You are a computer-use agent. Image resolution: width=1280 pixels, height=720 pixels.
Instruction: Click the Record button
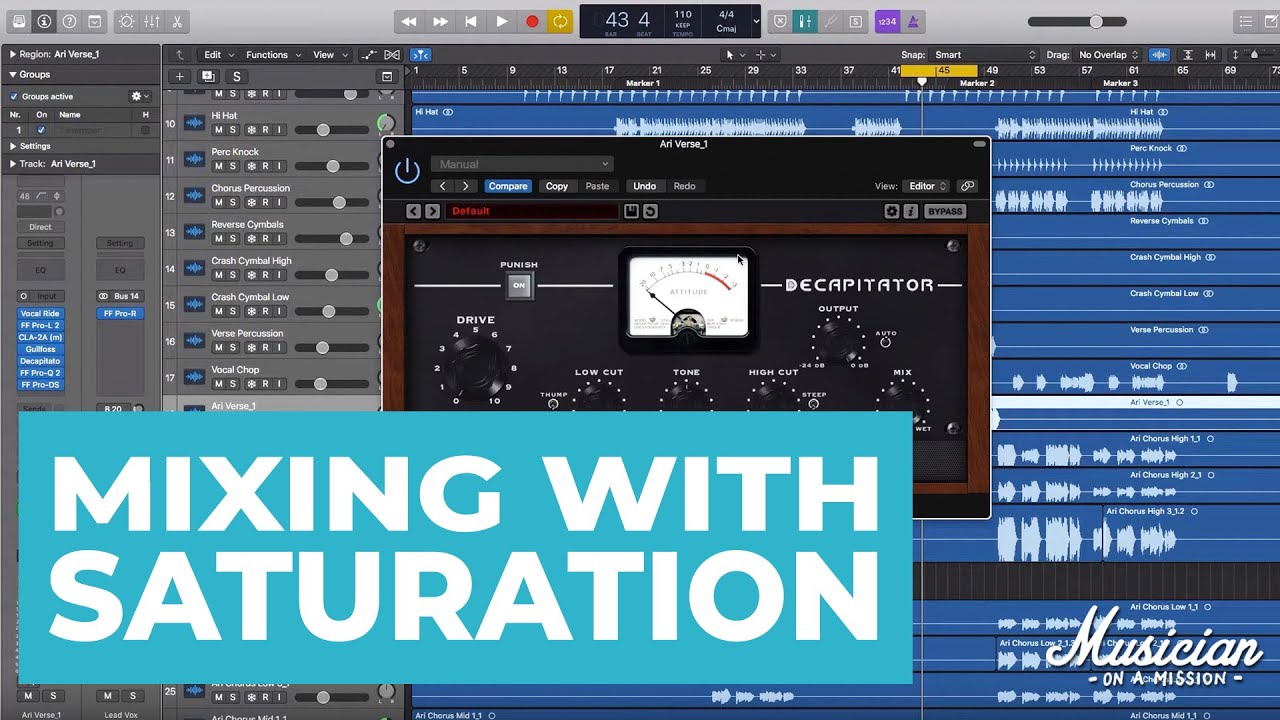(532, 21)
